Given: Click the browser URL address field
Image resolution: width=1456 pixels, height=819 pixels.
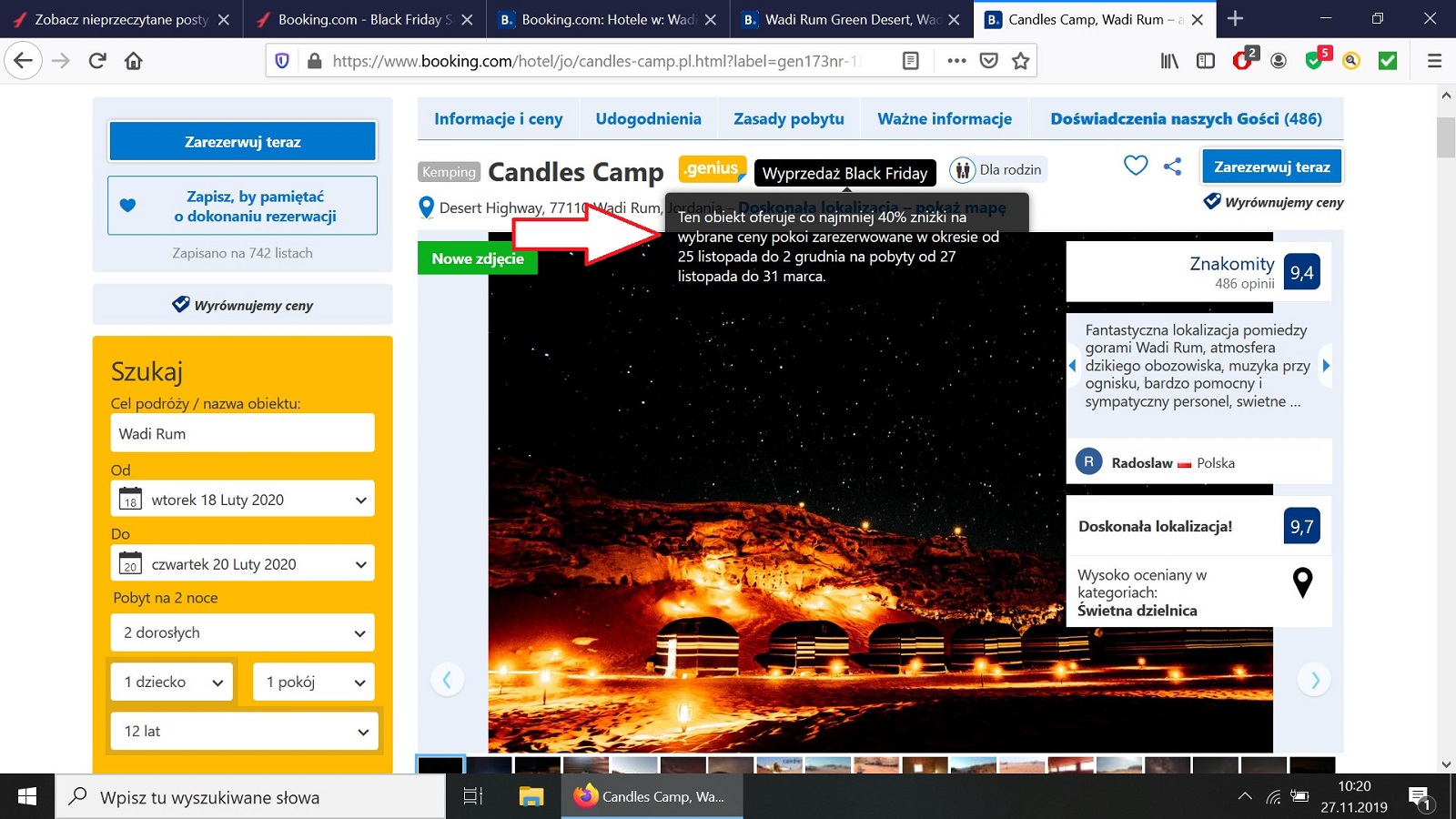Looking at the screenshot, I should tap(596, 61).
